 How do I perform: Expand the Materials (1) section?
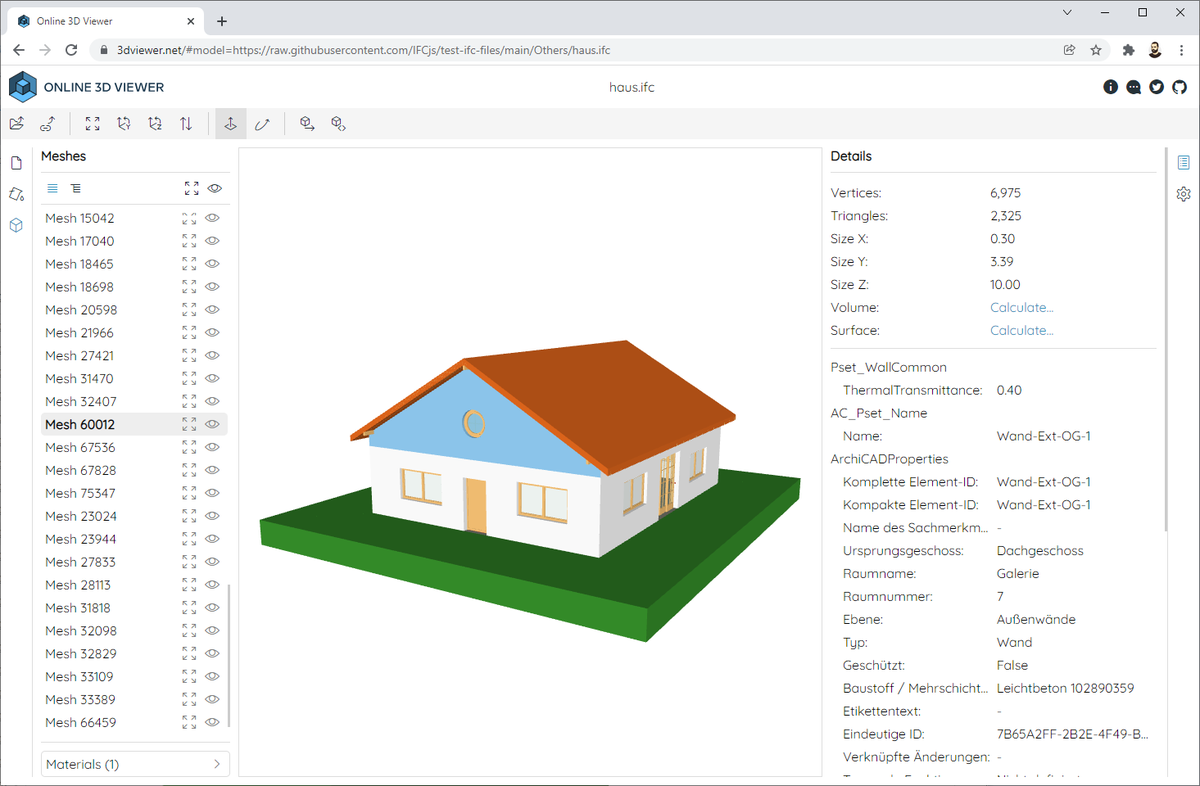pyautogui.click(x=135, y=764)
